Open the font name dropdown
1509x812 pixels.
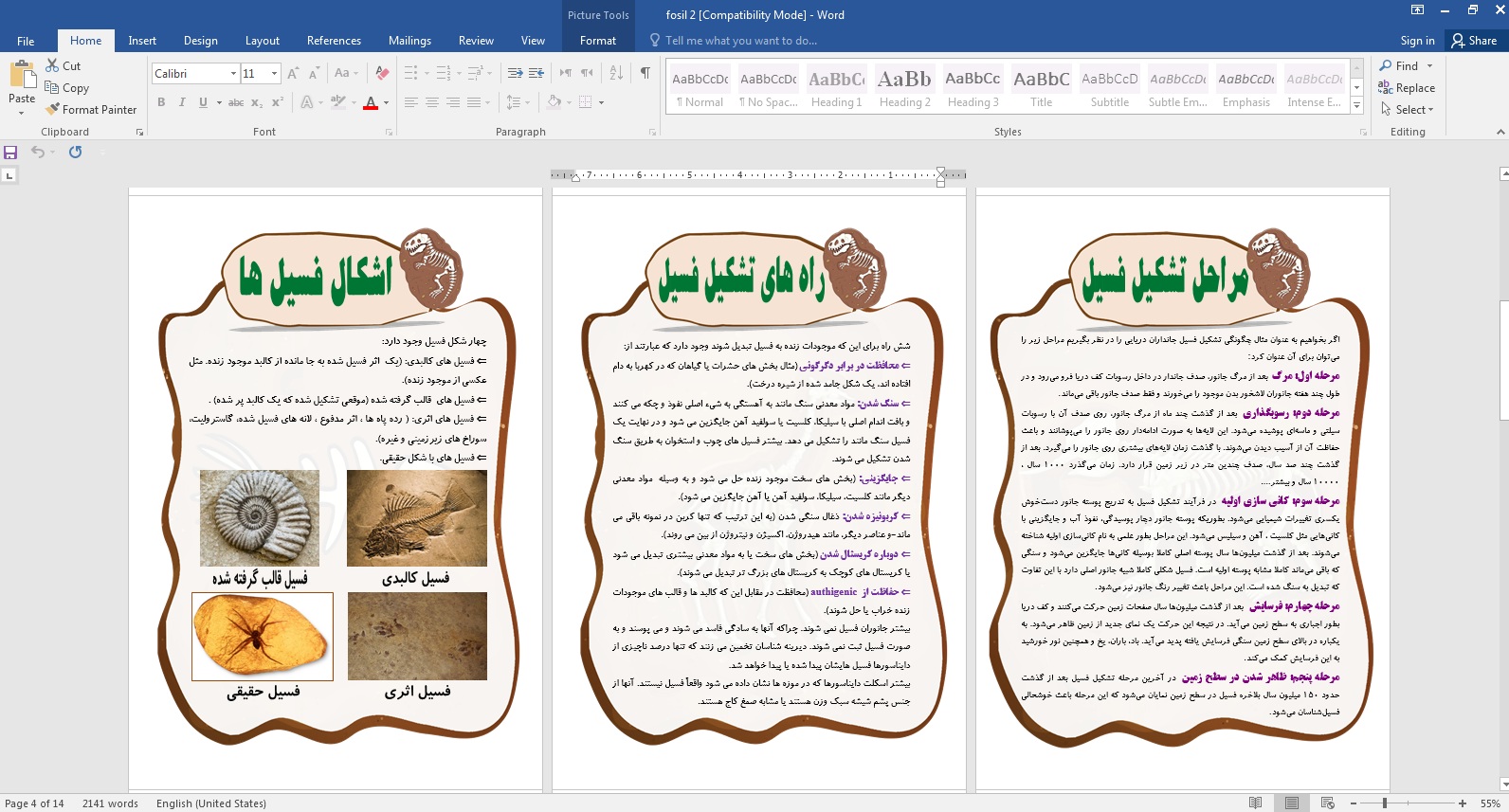233,74
